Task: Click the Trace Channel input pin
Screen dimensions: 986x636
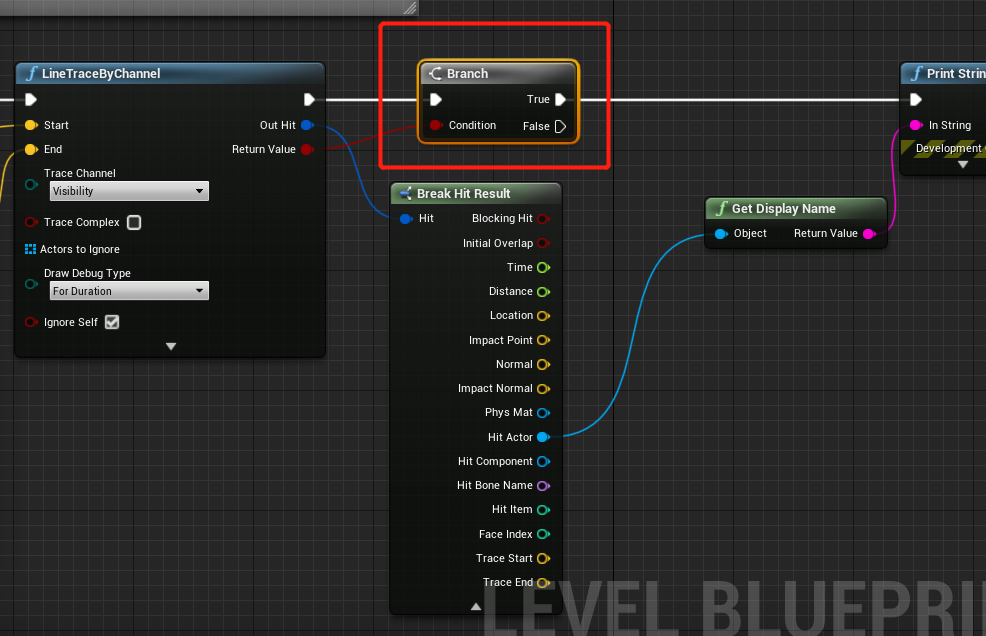Action: click(x=31, y=184)
